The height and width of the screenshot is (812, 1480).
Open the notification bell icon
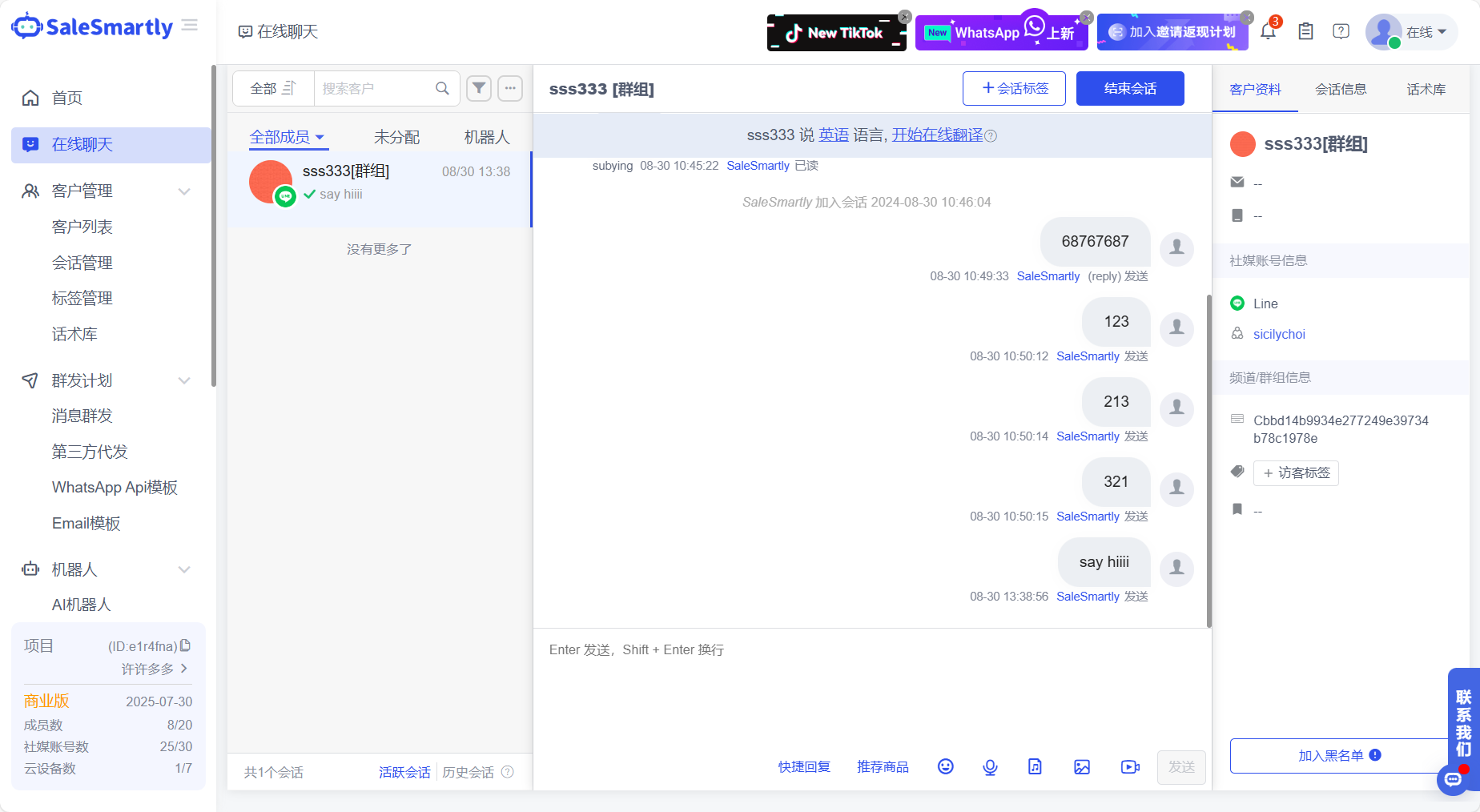point(1268,30)
